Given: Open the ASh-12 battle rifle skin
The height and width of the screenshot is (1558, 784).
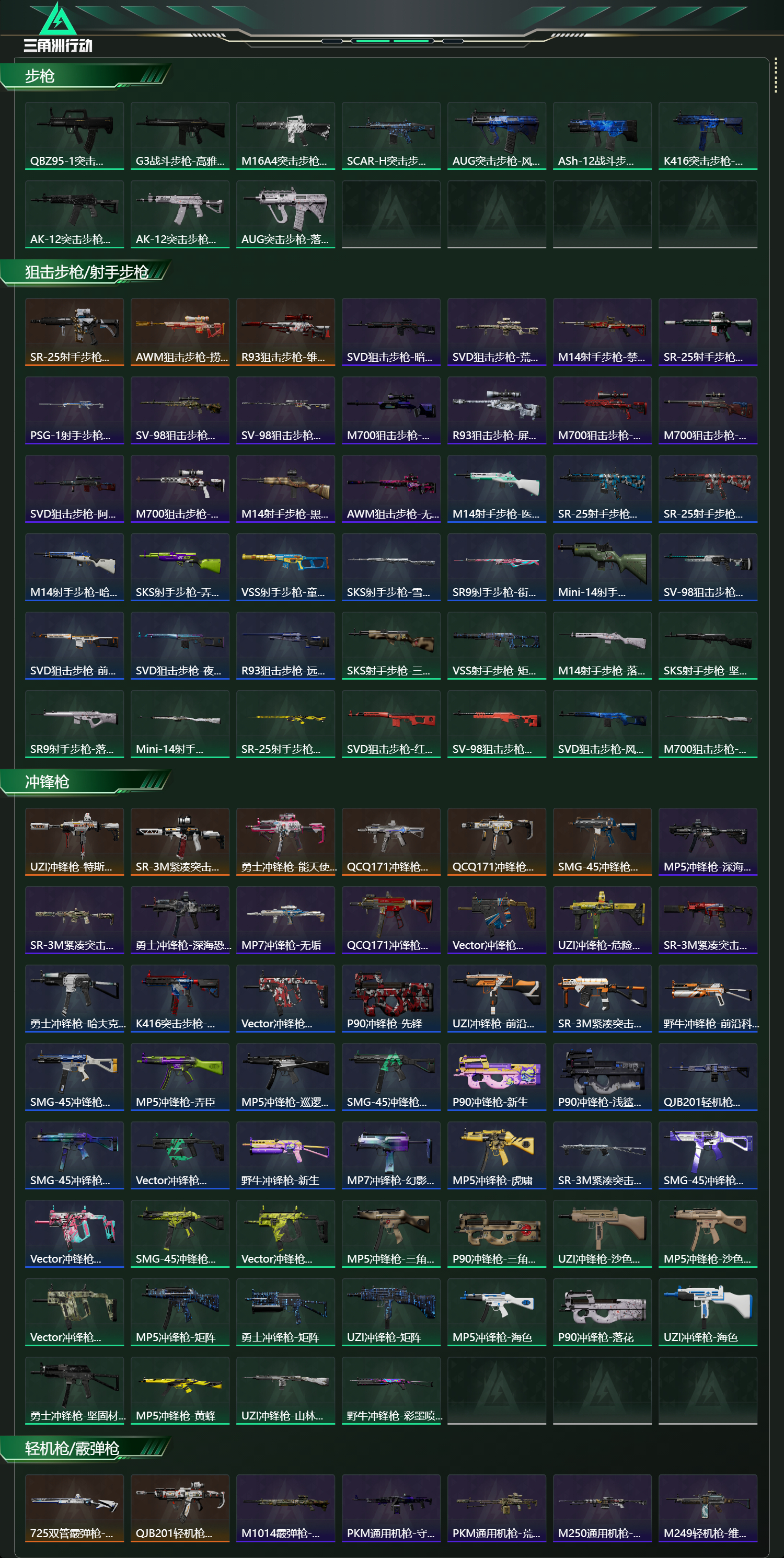Looking at the screenshot, I should [x=602, y=135].
